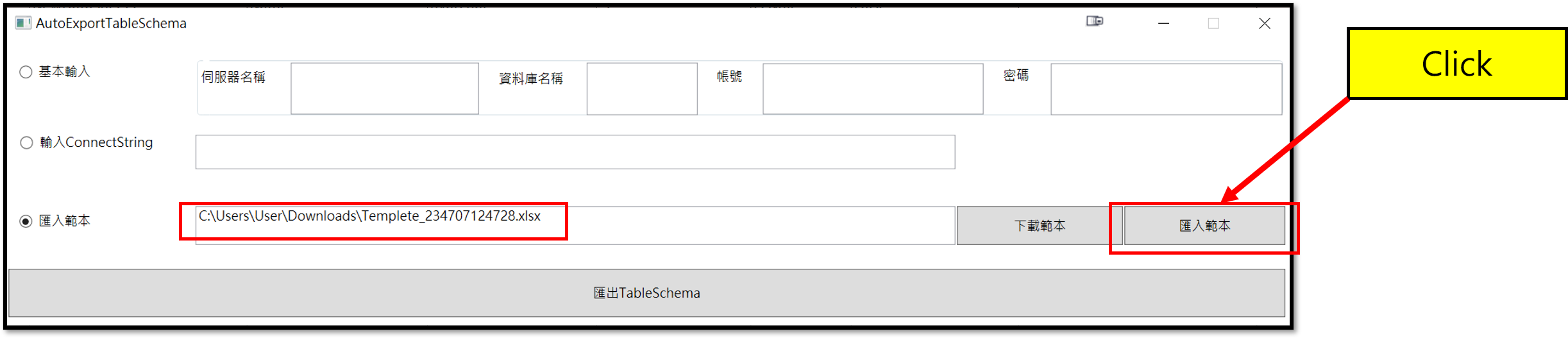Viewport: 1568px width, 338px height.
Task: Click the yellow Click callout box
Action: [1456, 63]
